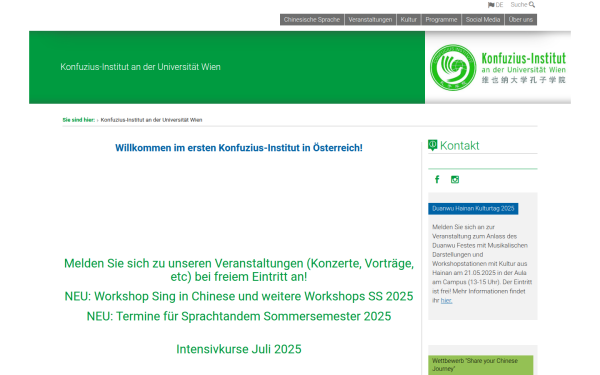Image resolution: width=600 pixels, height=375 pixels.
Task: Click the Willkommen im ersten Konfuzius-Institut heading
Action: [239, 148]
